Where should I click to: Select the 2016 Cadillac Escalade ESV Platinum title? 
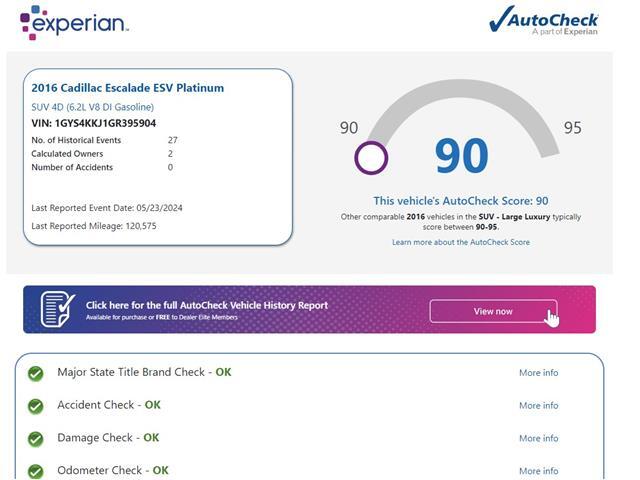(128, 88)
